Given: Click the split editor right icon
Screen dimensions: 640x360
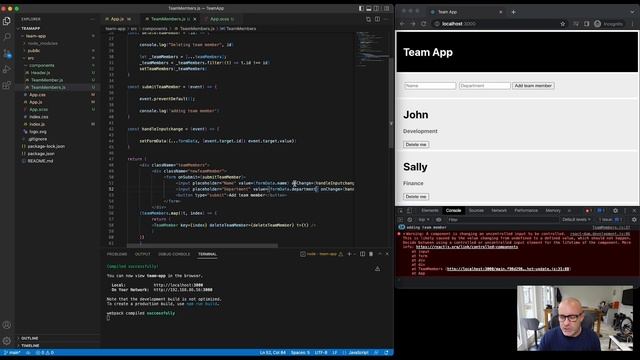Looking at the screenshot, I should pyautogui.click(x=377, y=19).
